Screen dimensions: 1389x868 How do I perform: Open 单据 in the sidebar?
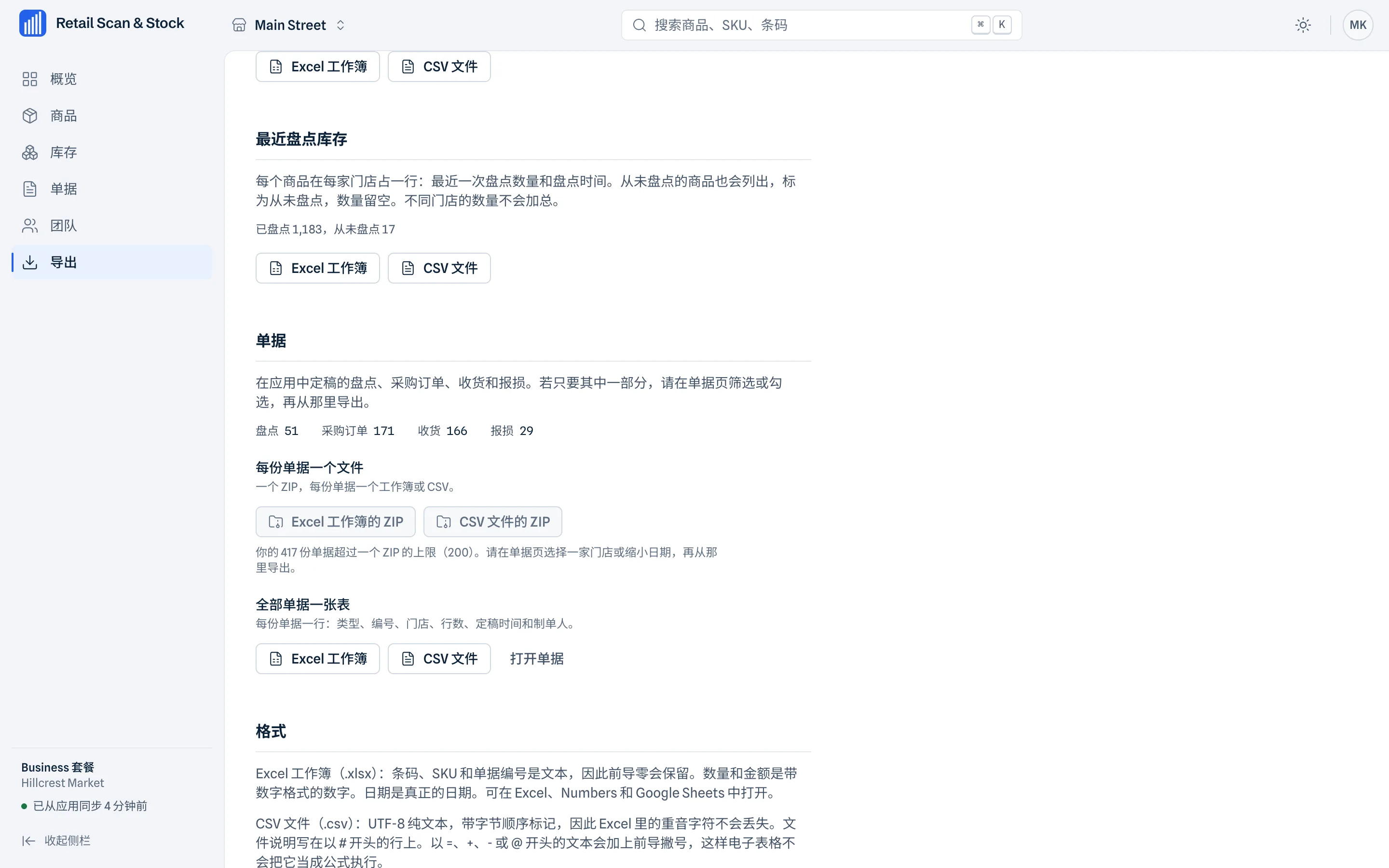[112, 189]
